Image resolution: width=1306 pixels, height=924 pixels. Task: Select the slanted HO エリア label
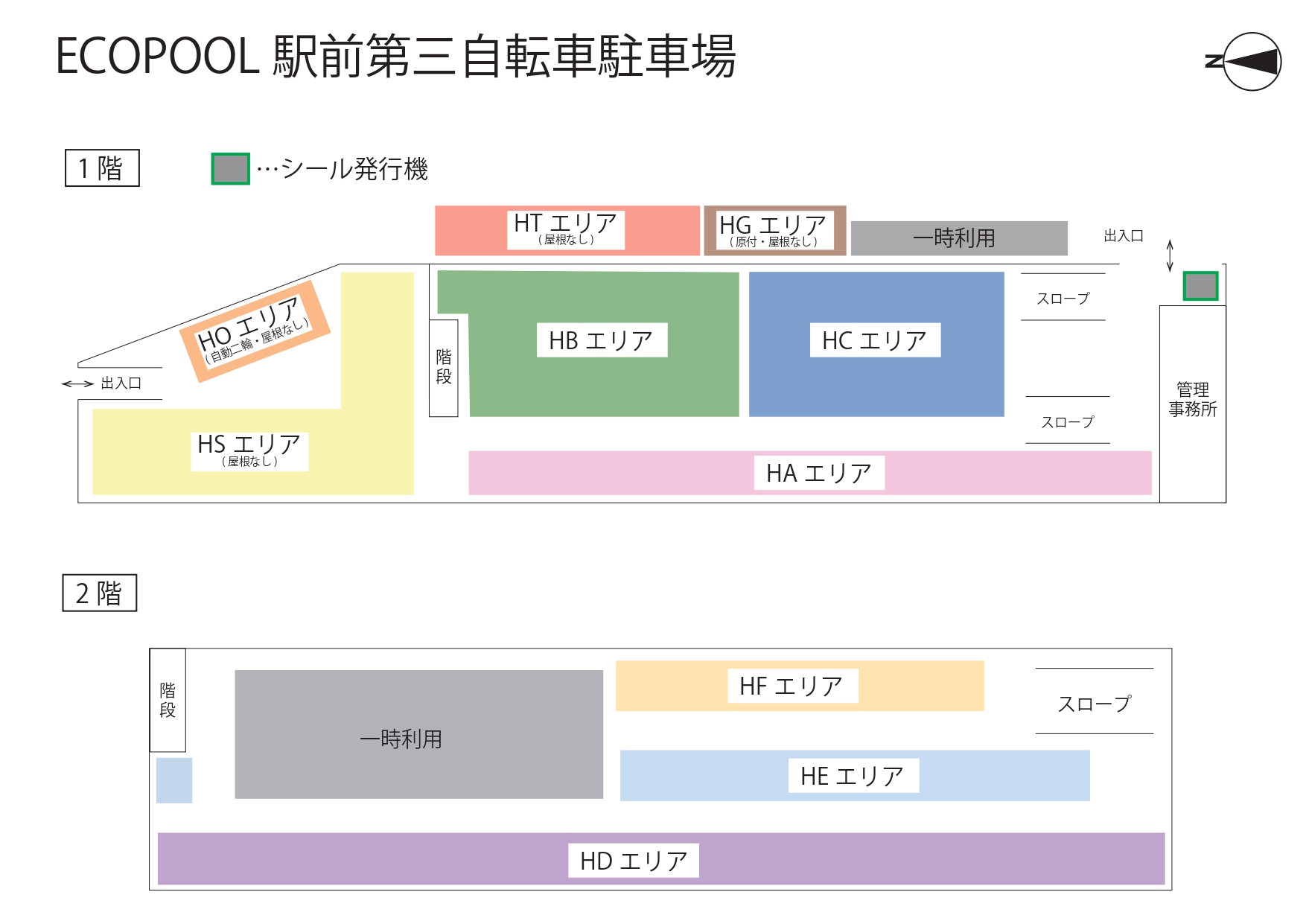253,331
